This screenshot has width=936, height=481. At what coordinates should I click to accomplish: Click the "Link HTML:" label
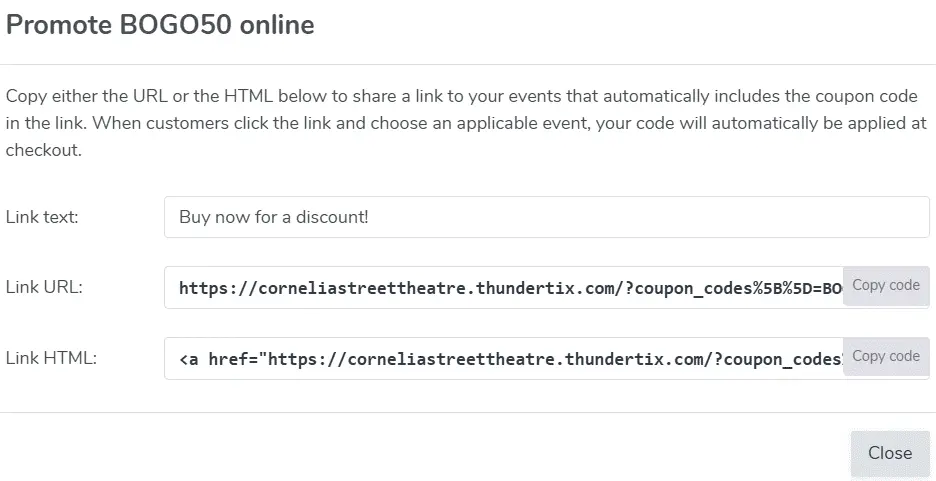coord(51,357)
